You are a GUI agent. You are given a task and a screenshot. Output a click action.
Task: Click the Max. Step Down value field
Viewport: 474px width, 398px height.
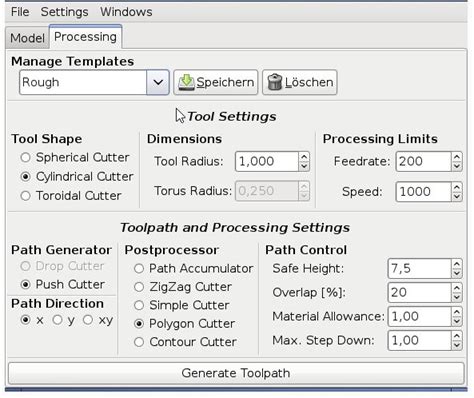419,341
